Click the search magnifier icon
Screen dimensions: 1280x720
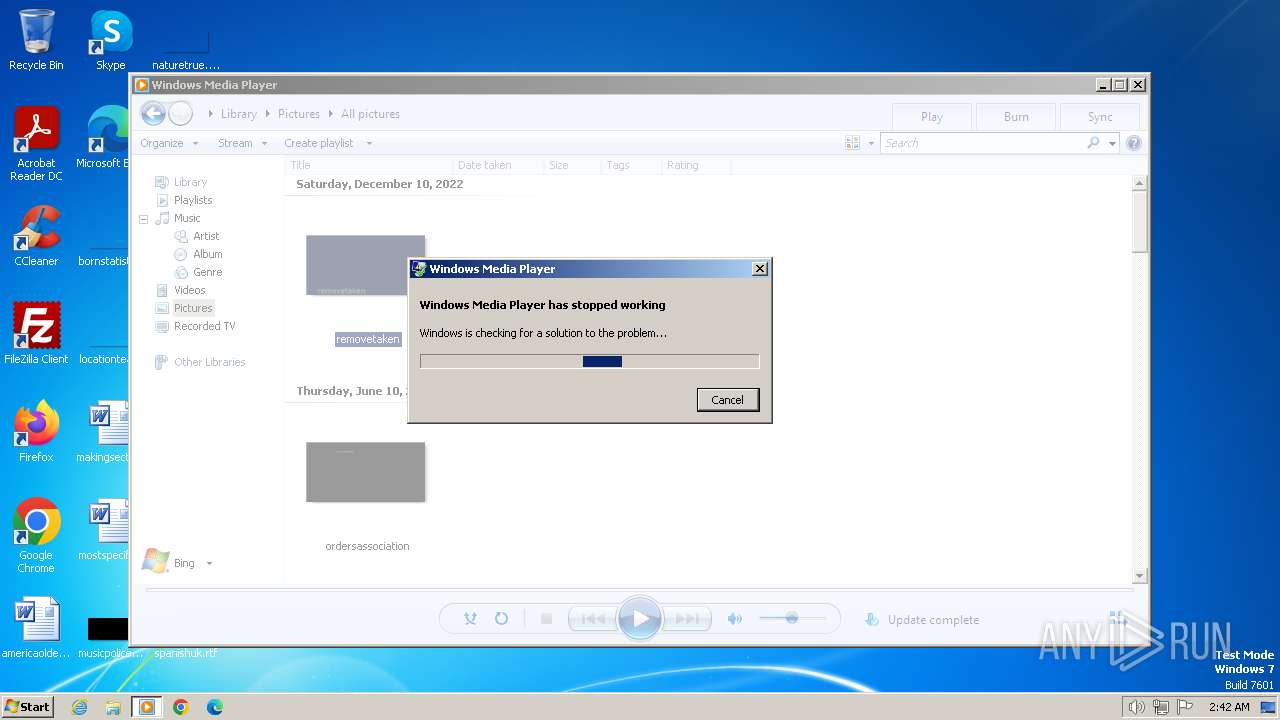point(1094,143)
